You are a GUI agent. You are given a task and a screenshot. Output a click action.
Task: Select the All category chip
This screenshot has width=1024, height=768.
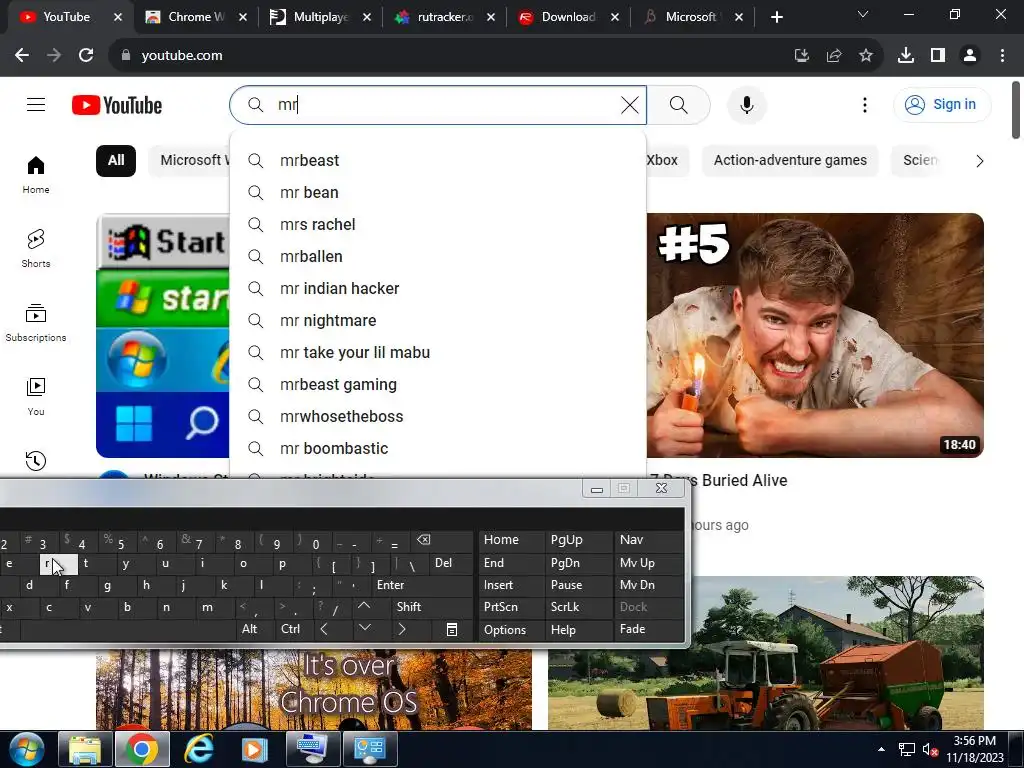point(116,161)
